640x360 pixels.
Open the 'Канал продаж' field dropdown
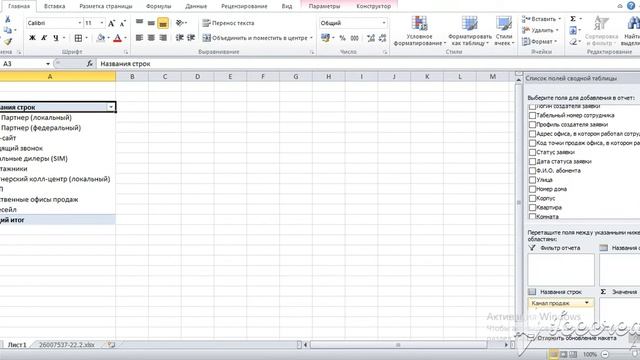[x=587, y=303]
